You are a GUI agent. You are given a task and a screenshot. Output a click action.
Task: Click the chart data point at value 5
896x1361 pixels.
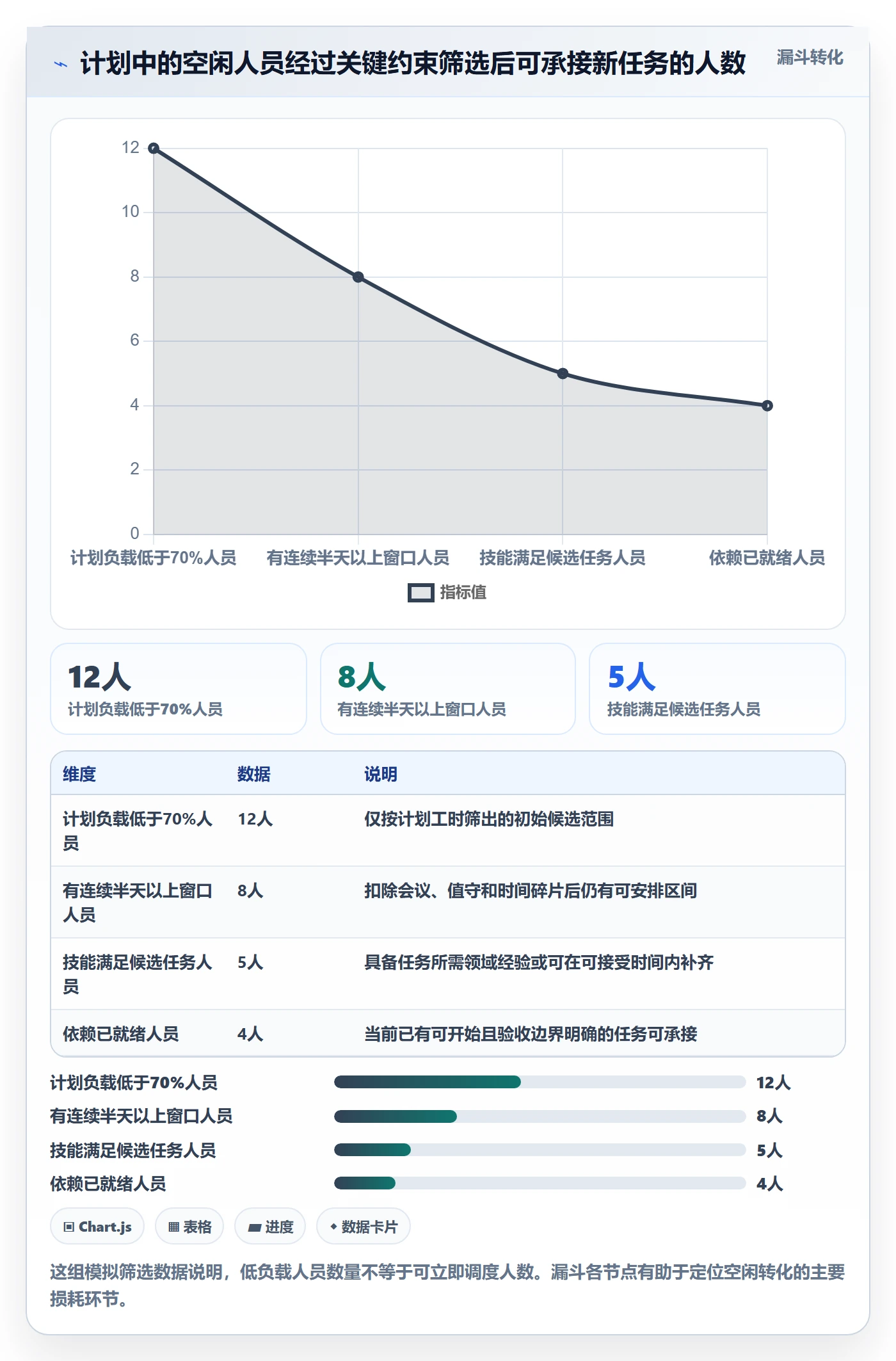(x=563, y=373)
